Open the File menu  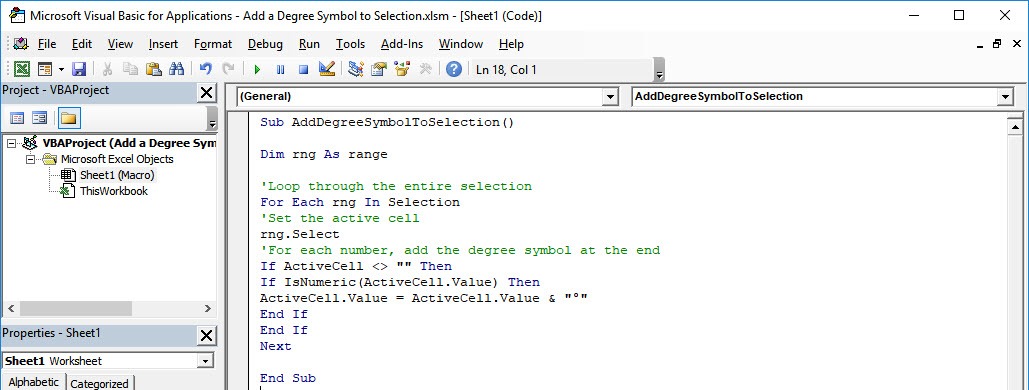tap(47, 44)
